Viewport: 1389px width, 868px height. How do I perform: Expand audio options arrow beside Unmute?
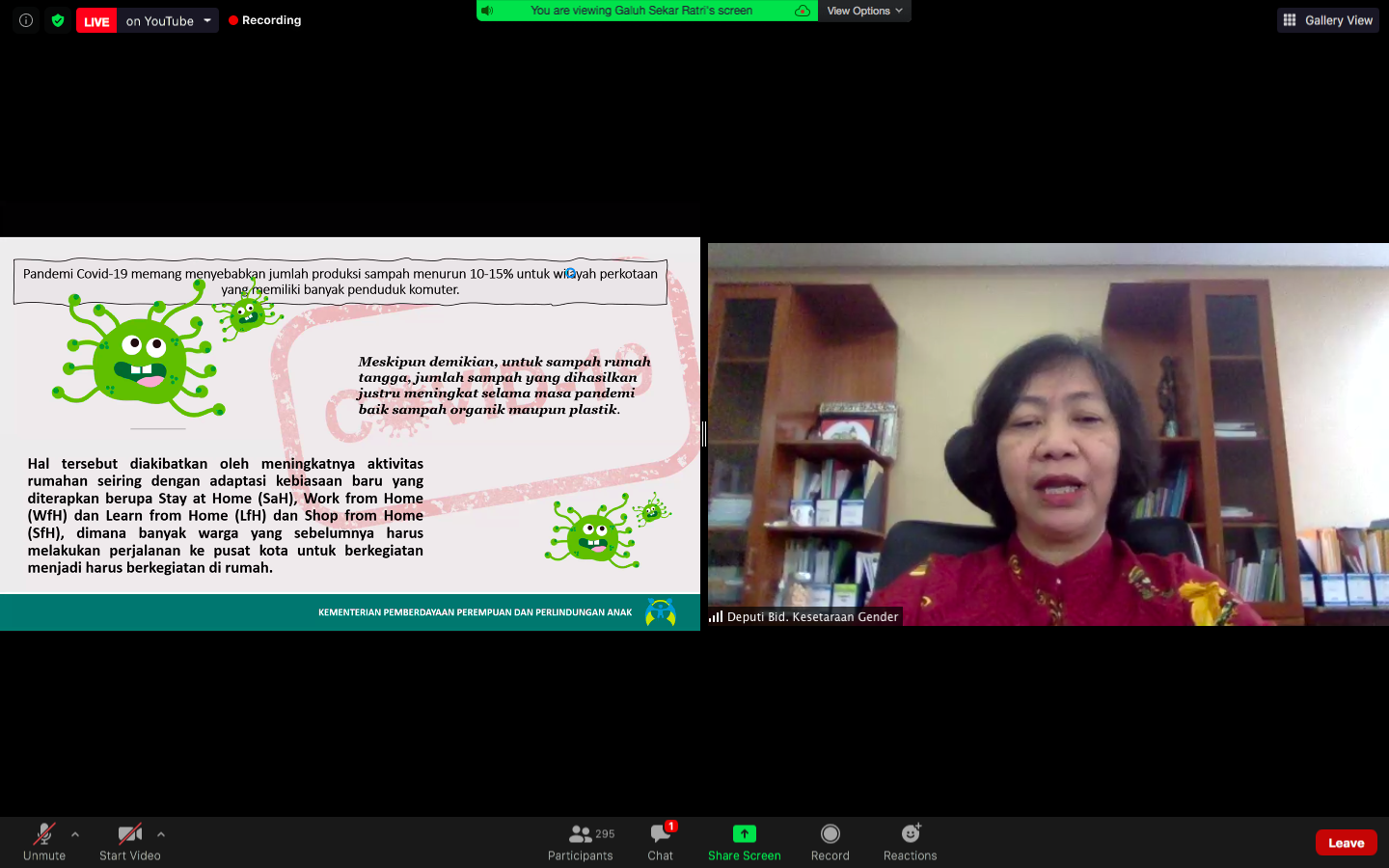75,834
